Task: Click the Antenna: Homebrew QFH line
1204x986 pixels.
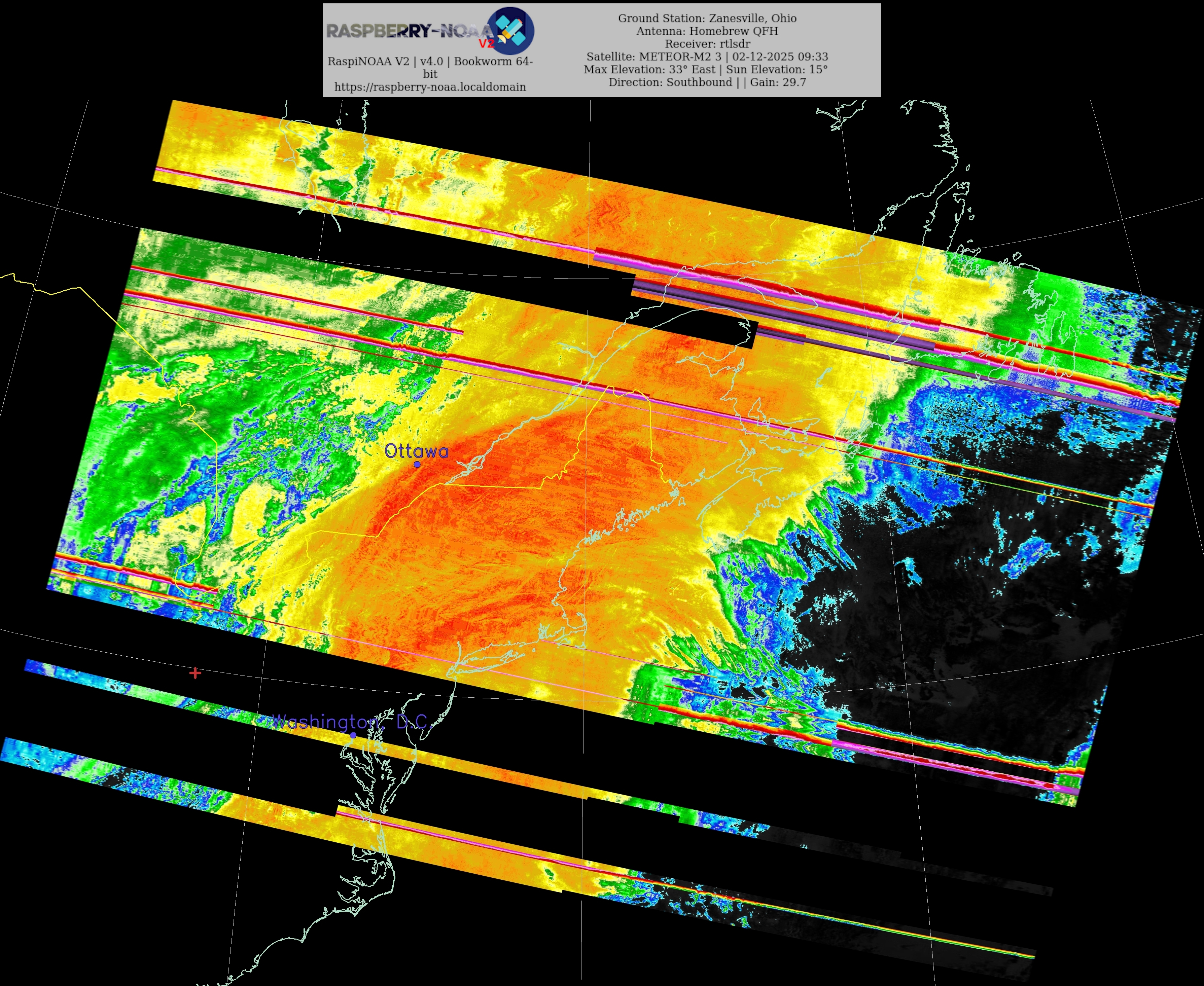Action: 707,31
